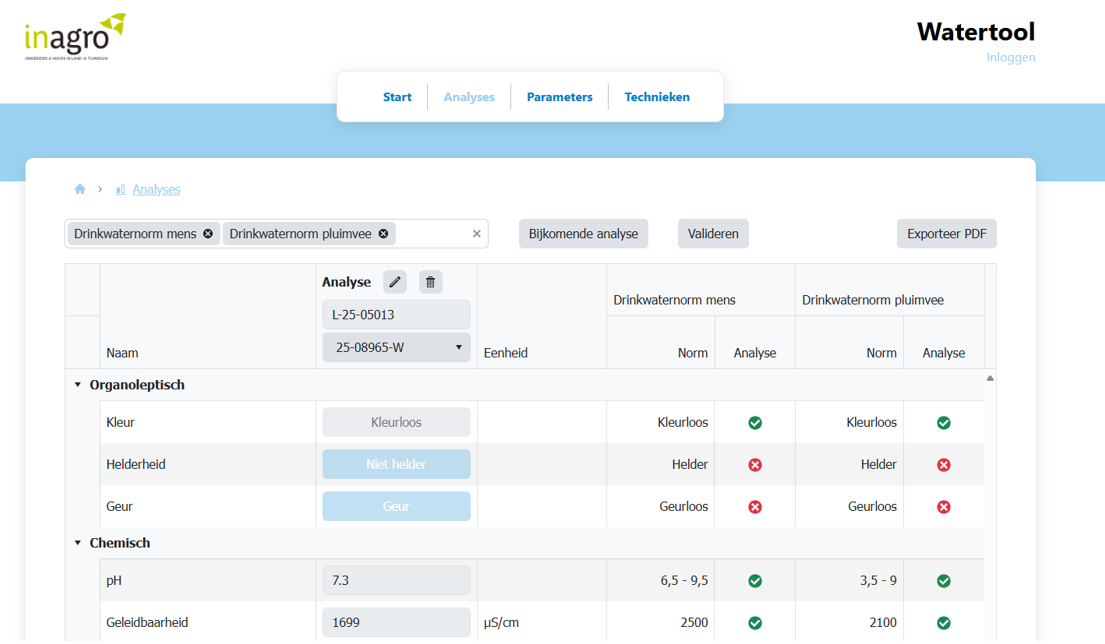This screenshot has height=644, width=1105.
Task: Click the Helderheid row name
Action: pos(136,464)
